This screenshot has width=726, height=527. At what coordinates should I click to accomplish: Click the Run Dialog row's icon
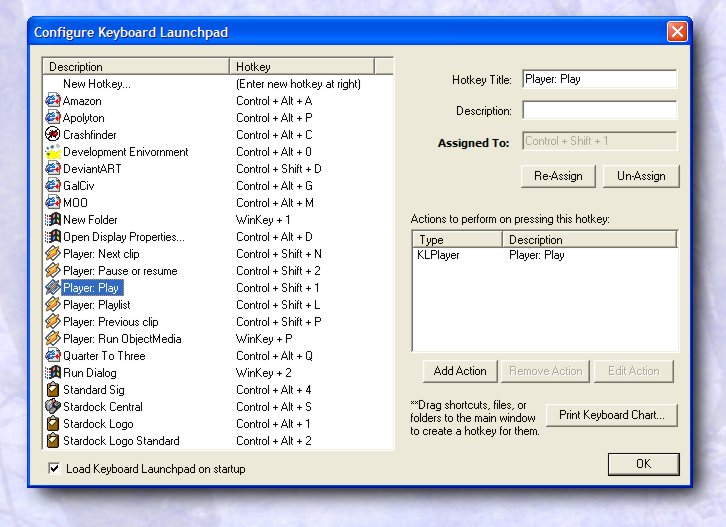[53, 372]
